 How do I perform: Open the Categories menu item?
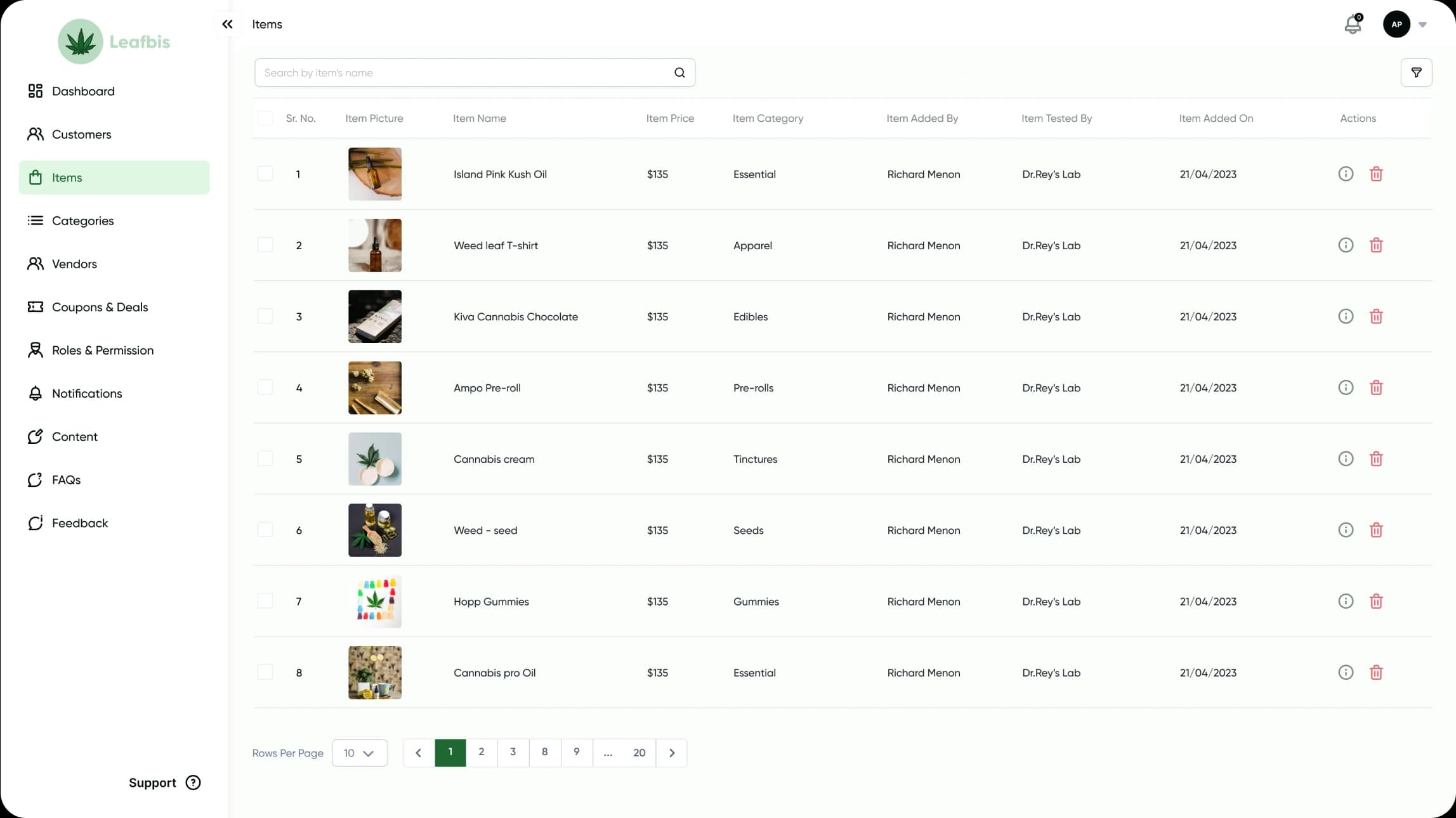pos(83,220)
